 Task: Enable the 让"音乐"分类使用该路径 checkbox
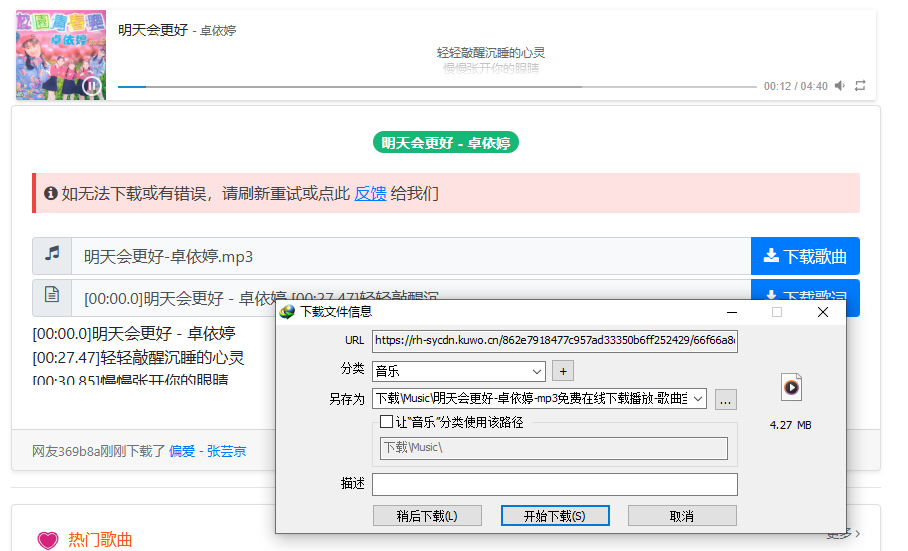point(386,421)
